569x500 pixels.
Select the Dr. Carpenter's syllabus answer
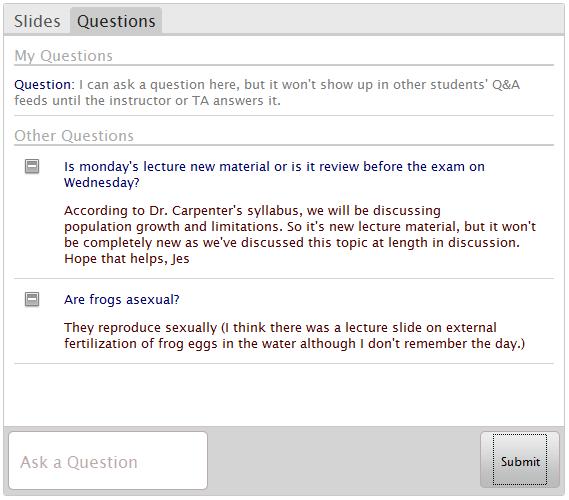300,234
